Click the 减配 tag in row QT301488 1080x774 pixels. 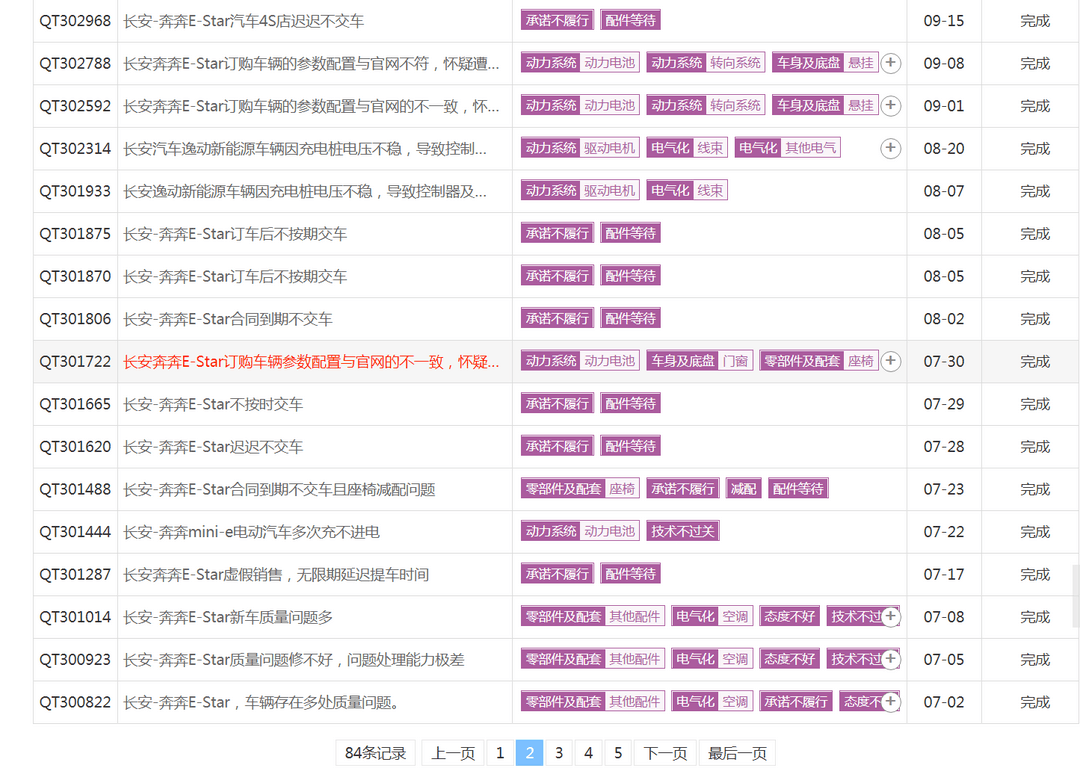743,489
